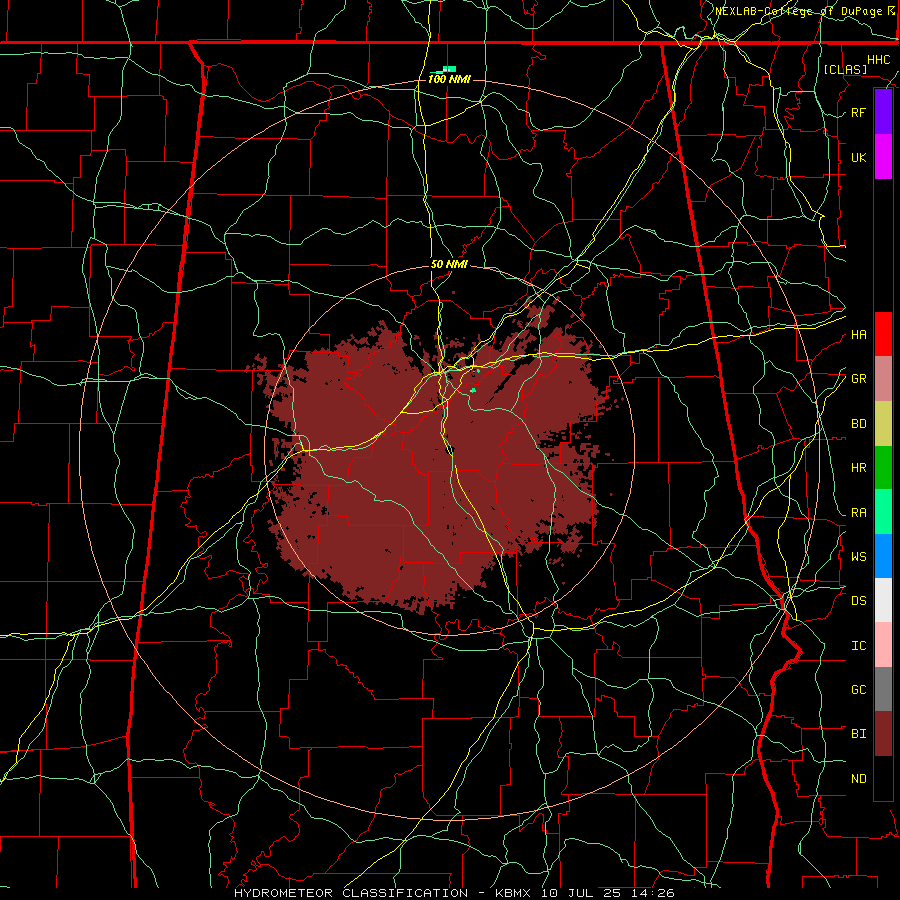Click the DS legend label

858,601
